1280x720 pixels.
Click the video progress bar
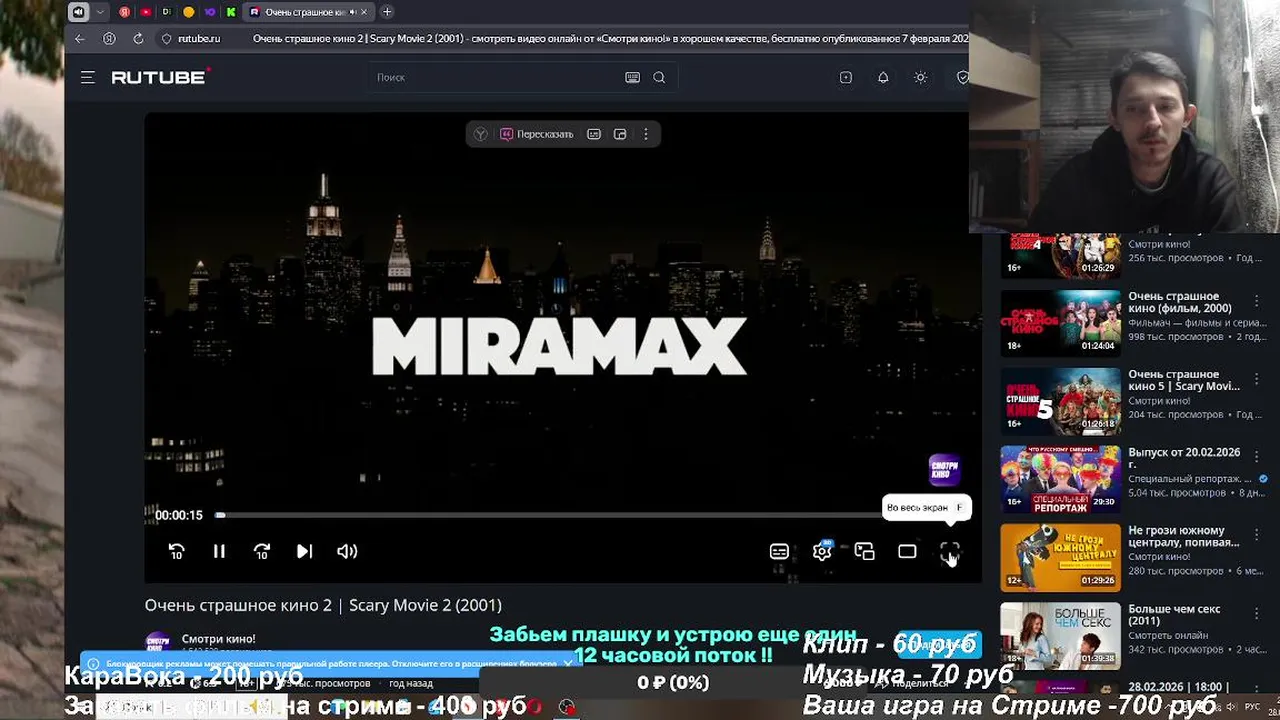[x=548, y=515]
